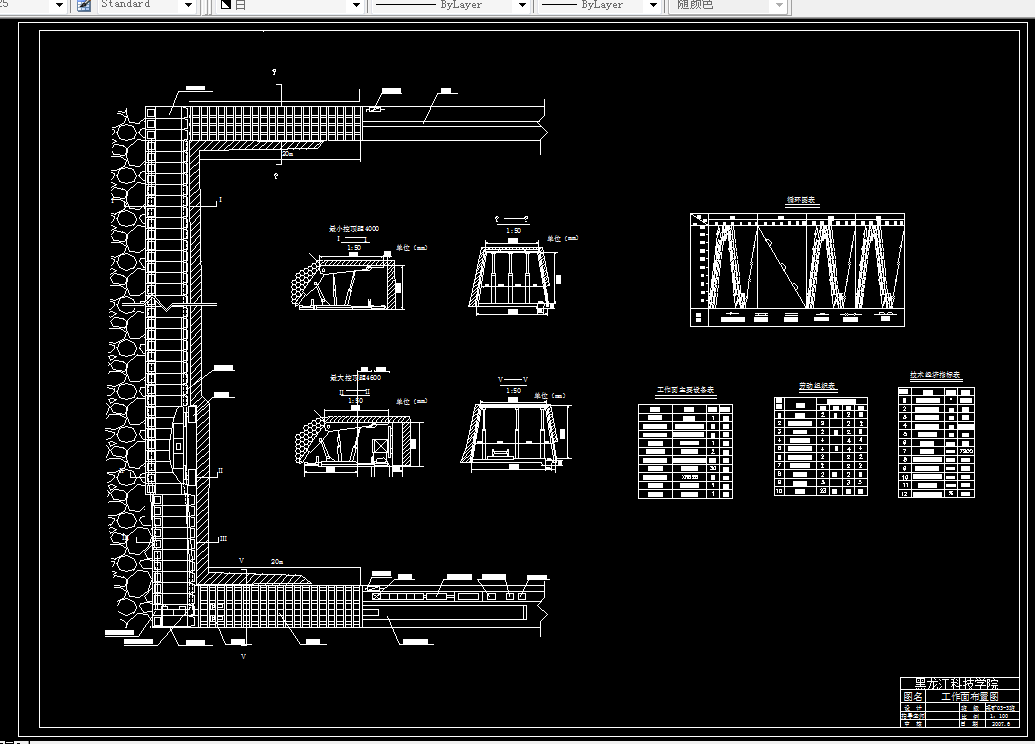Pick the 20m dimension near bottom roadway
The width and height of the screenshot is (1035, 744).
click(277, 562)
